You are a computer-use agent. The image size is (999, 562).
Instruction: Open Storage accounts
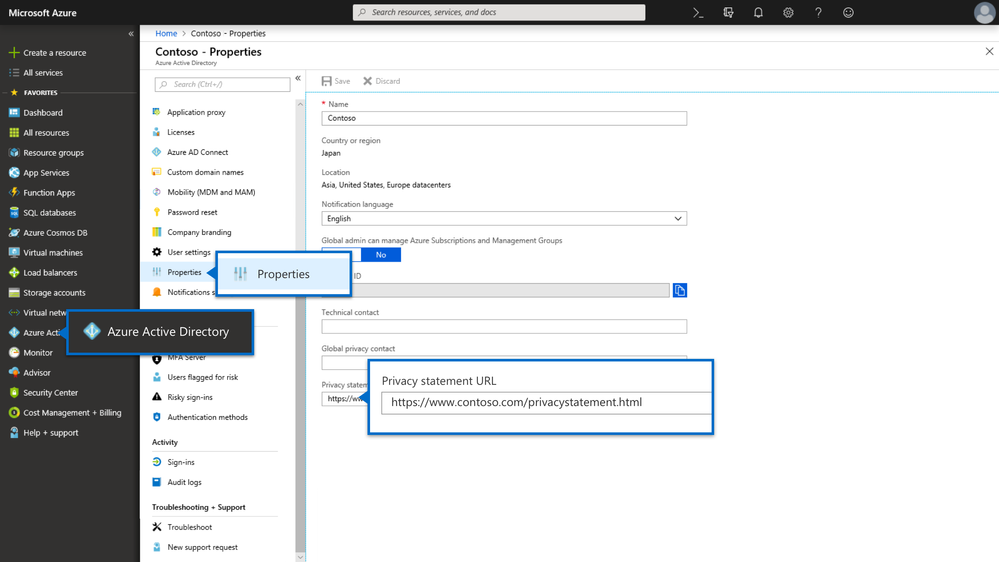[x=47, y=293]
